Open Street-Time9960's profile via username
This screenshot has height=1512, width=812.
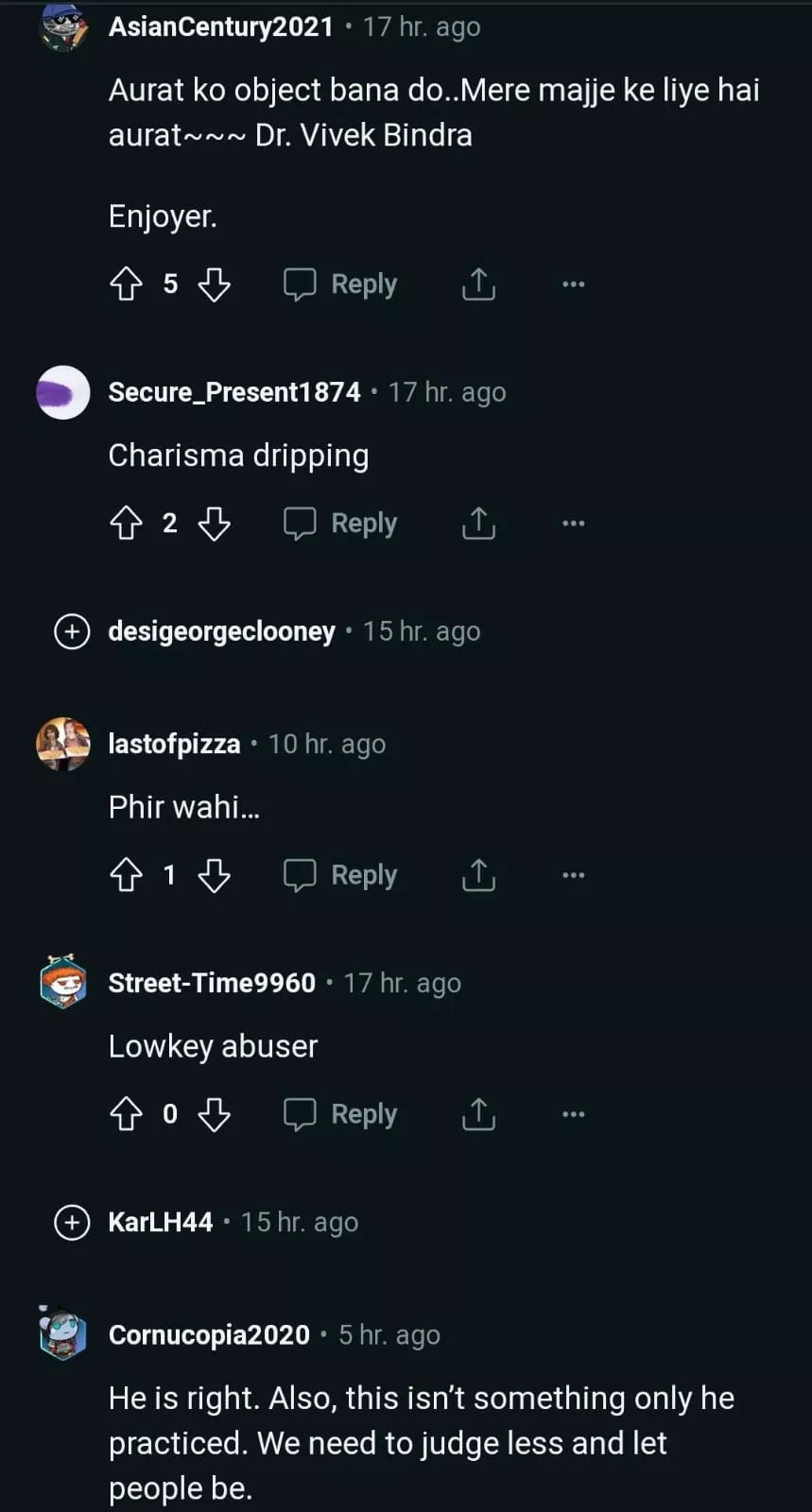point(212,983)
